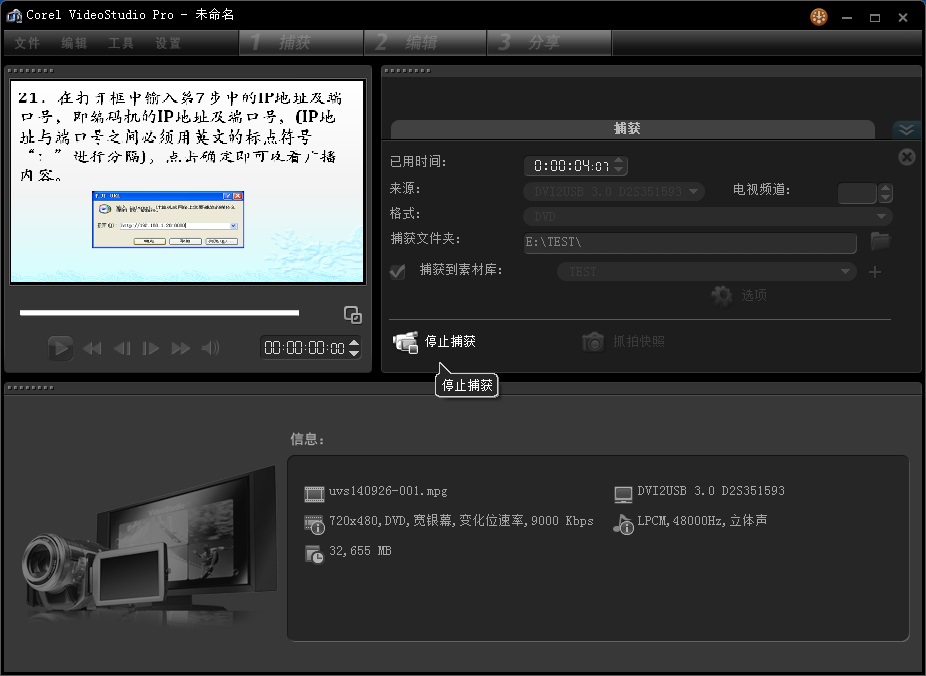Open the 文件 (File) menu
This screenshot has height=676, width=926.
pyautogui.click(x=27, y=43)
